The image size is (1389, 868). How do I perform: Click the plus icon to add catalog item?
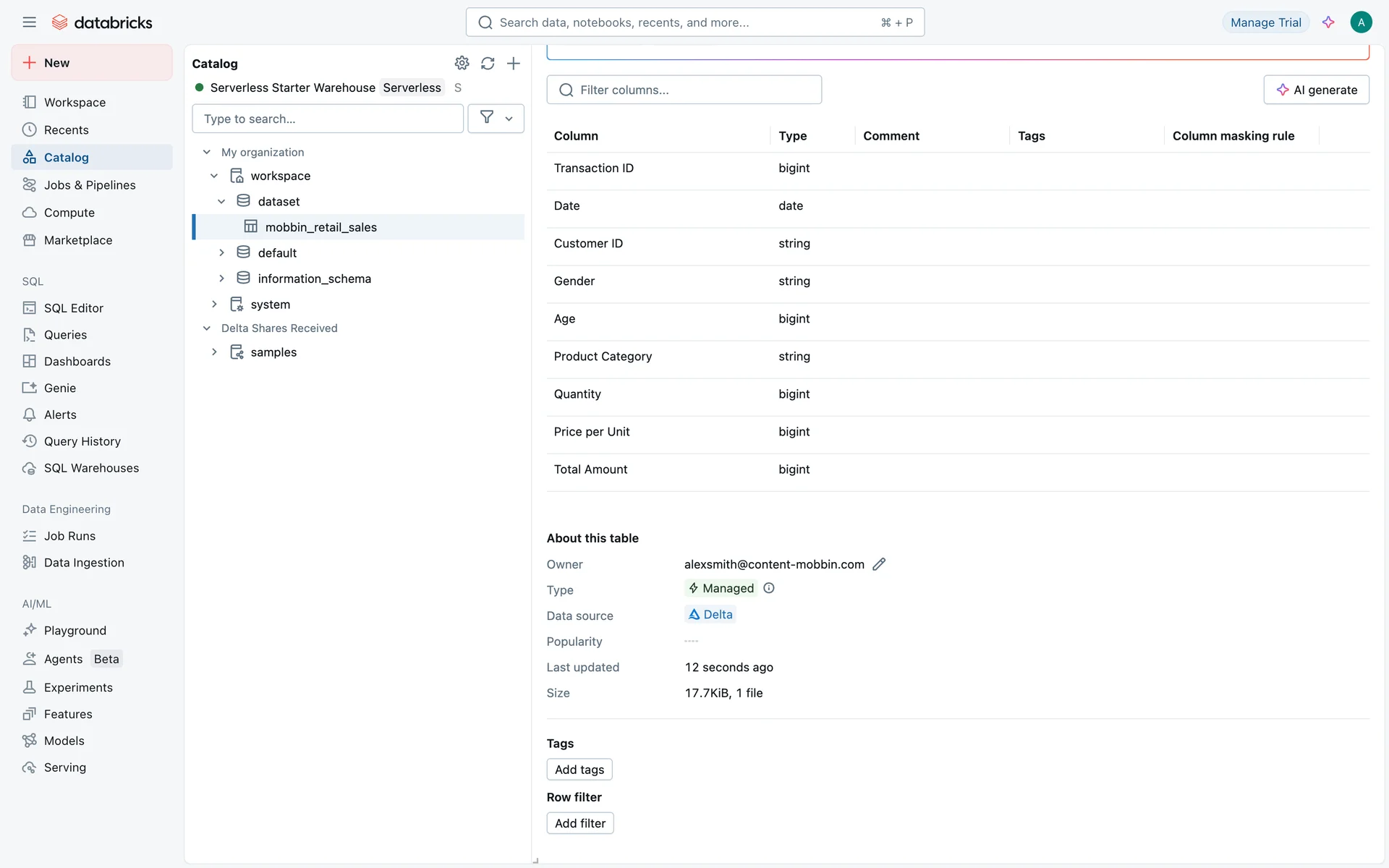(514, 63)
